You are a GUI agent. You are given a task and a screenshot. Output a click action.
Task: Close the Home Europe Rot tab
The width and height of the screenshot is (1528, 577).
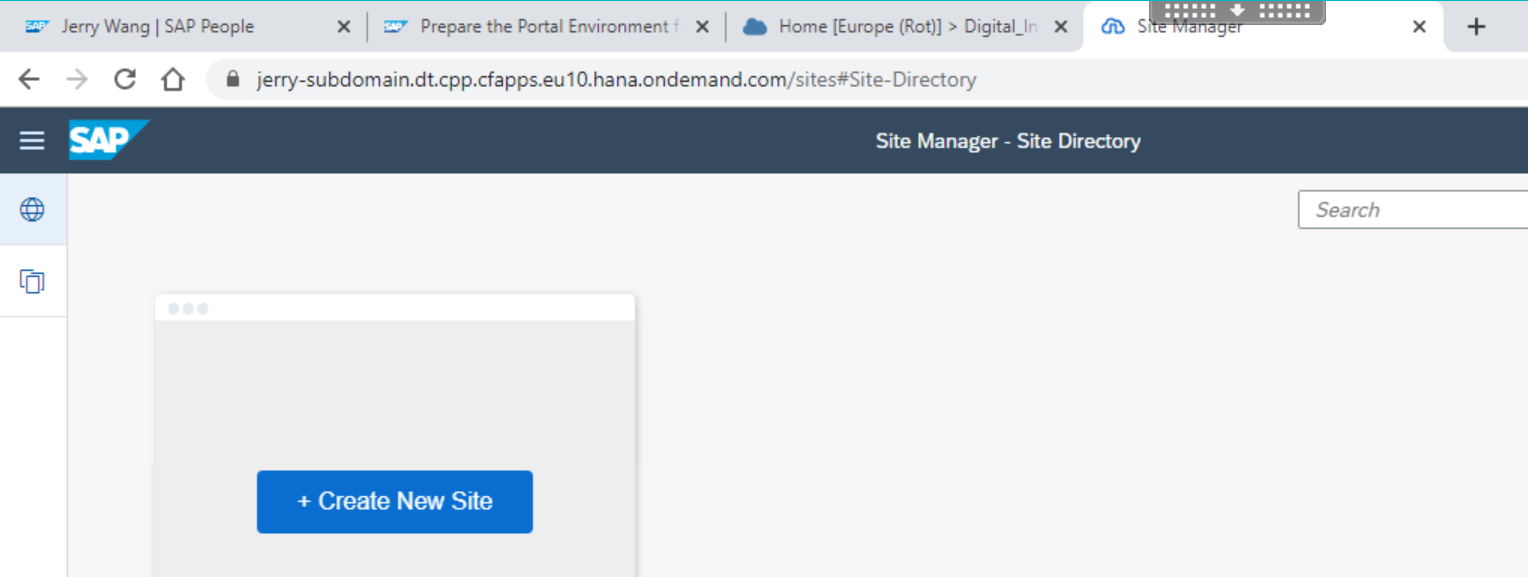click(x=1061, y=27)
